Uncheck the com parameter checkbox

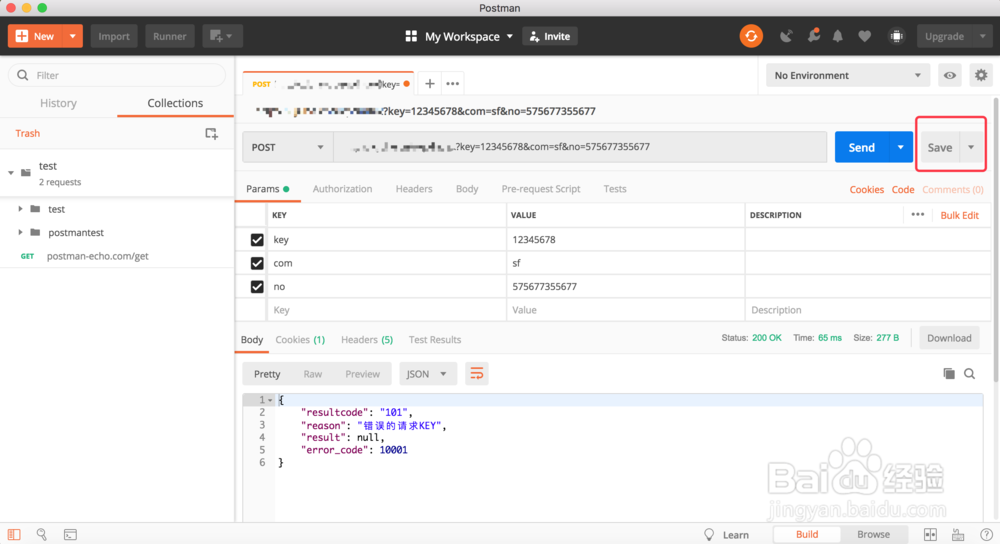tap(257, 263)
